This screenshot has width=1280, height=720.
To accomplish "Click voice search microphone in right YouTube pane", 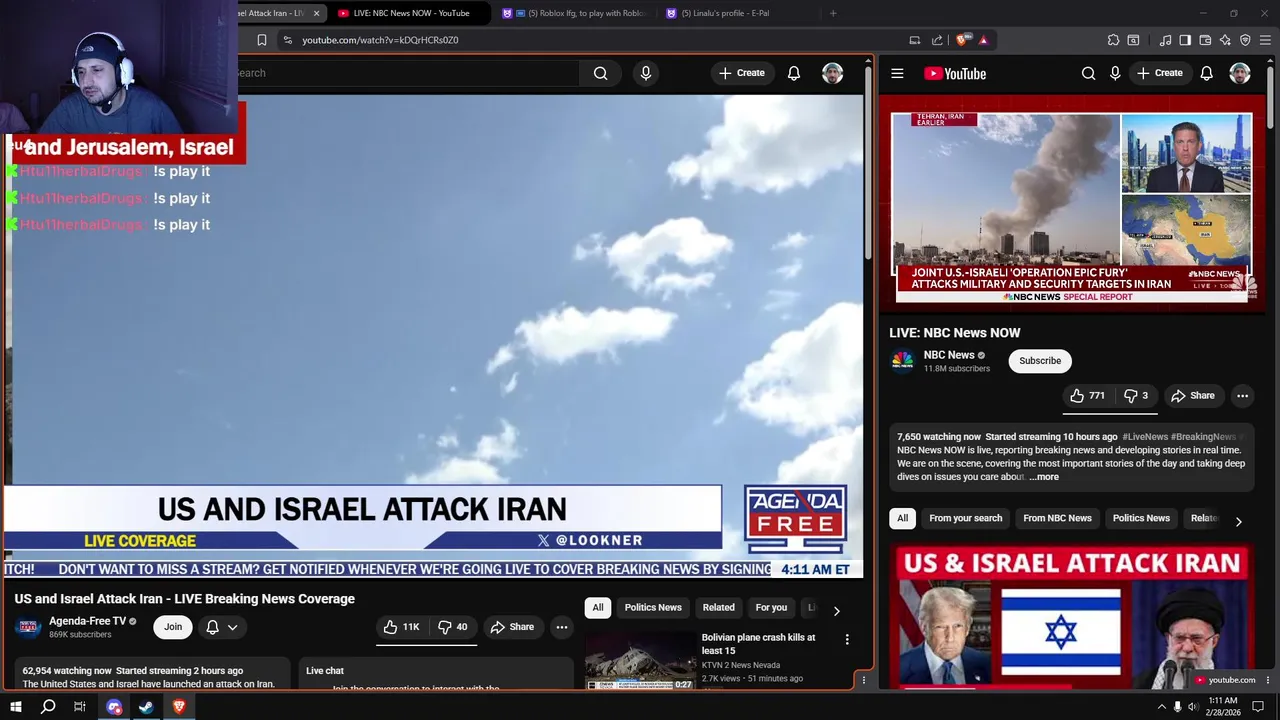I will [x=1115, y=73].
